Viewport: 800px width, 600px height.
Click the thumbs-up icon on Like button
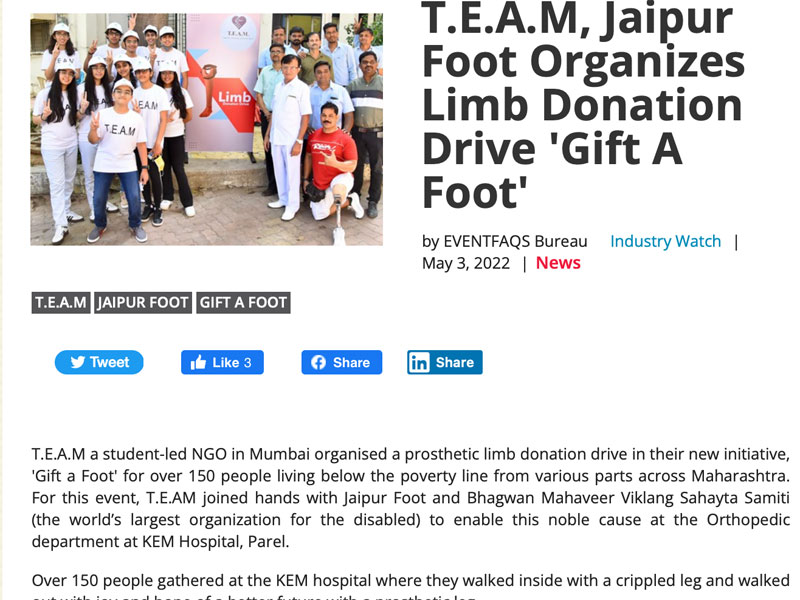point(198,362)
